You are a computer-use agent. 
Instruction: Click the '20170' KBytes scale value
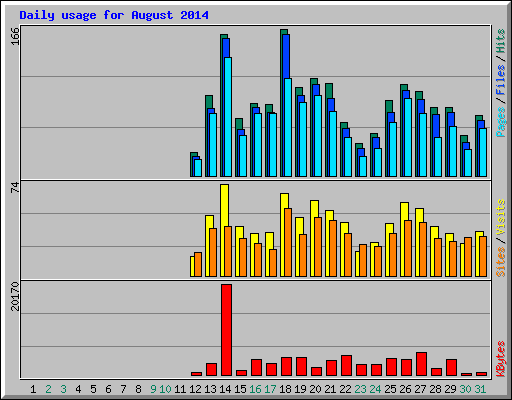pyautogui.click(x=15, y=296)
